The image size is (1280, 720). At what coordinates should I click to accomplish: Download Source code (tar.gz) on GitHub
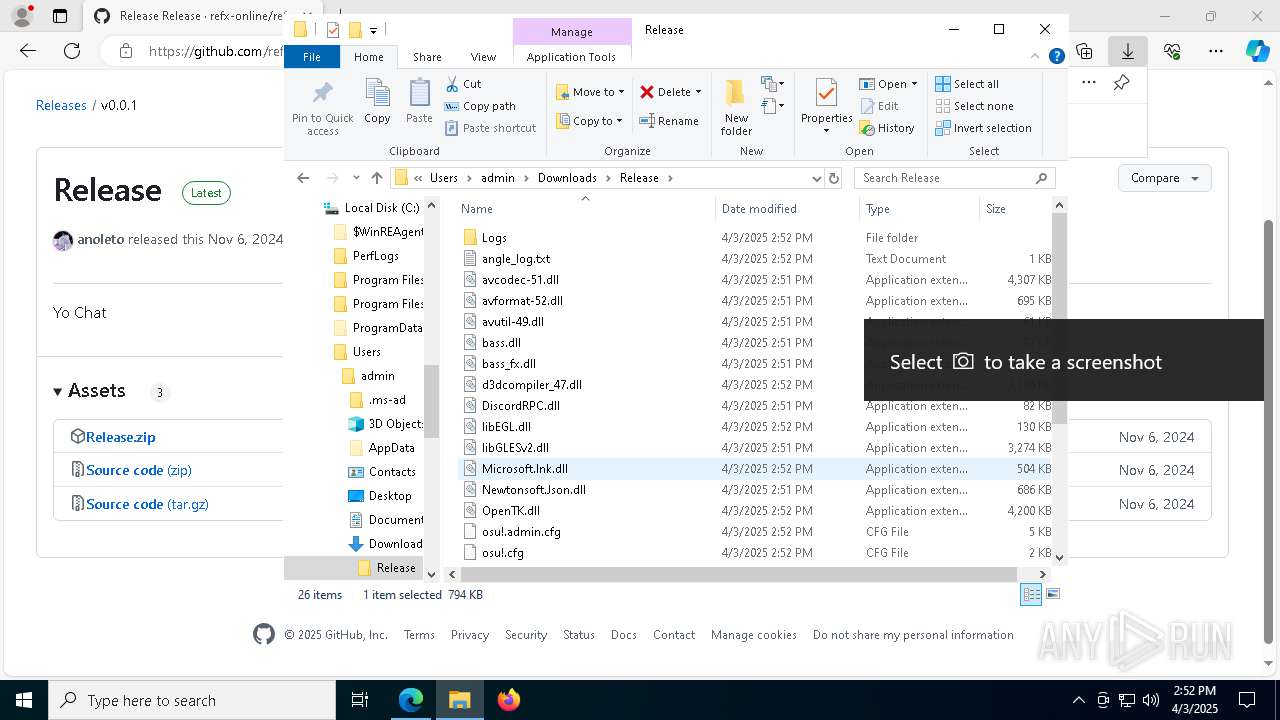click(x=147, y=504)
